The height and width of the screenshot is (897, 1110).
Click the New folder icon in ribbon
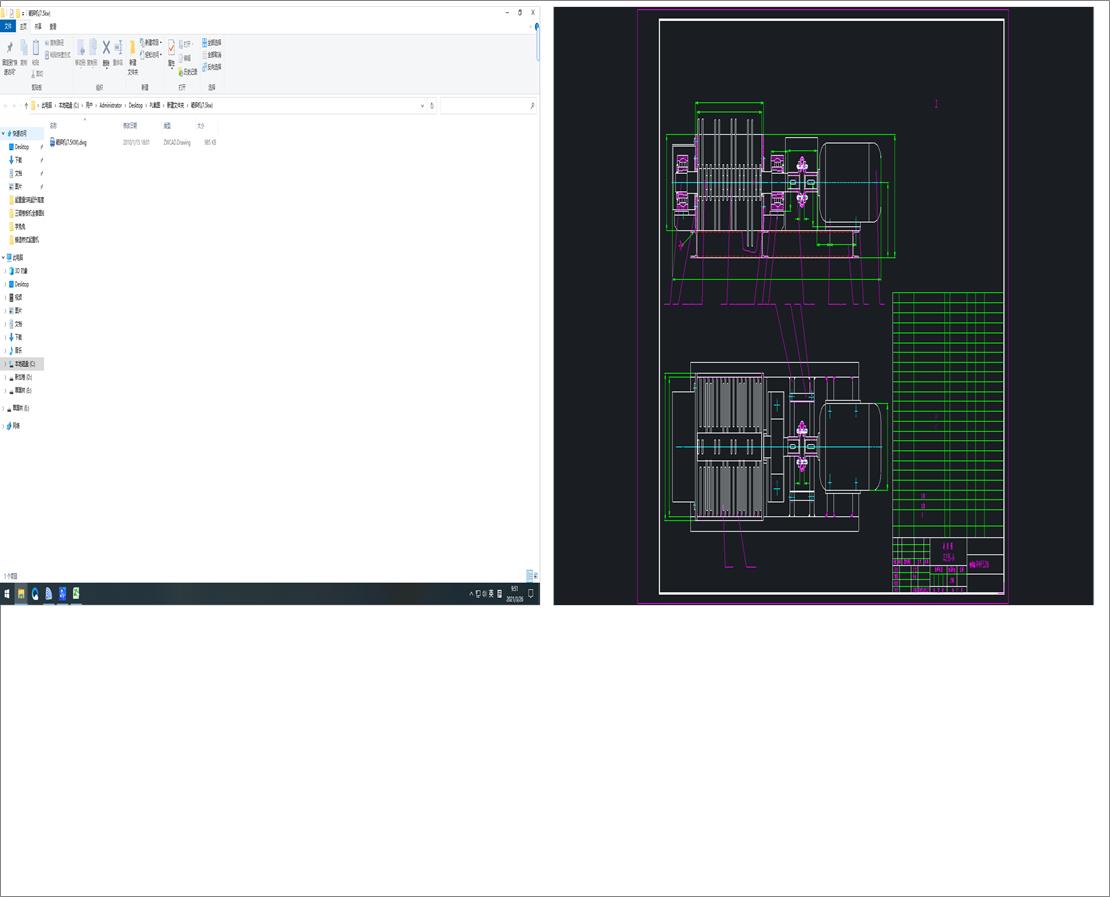pyautogui.click(x=132, y=48)
